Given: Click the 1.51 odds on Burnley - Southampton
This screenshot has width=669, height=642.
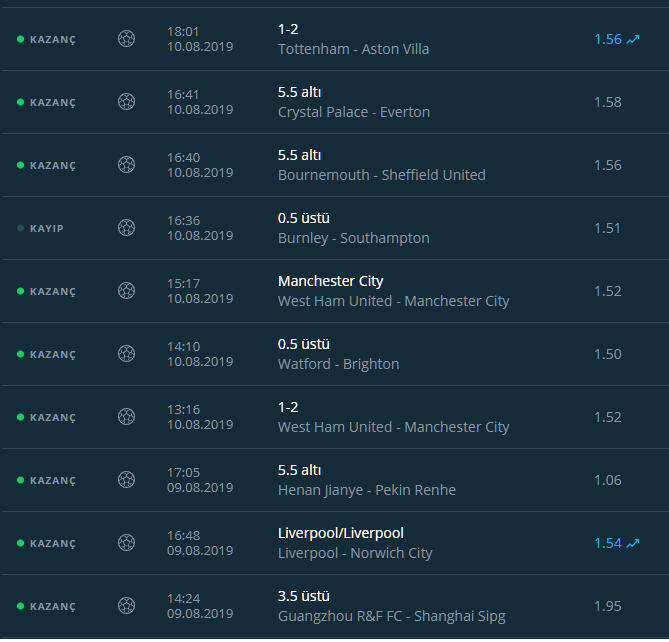Looking at the screenshot, I should point(608,228).
